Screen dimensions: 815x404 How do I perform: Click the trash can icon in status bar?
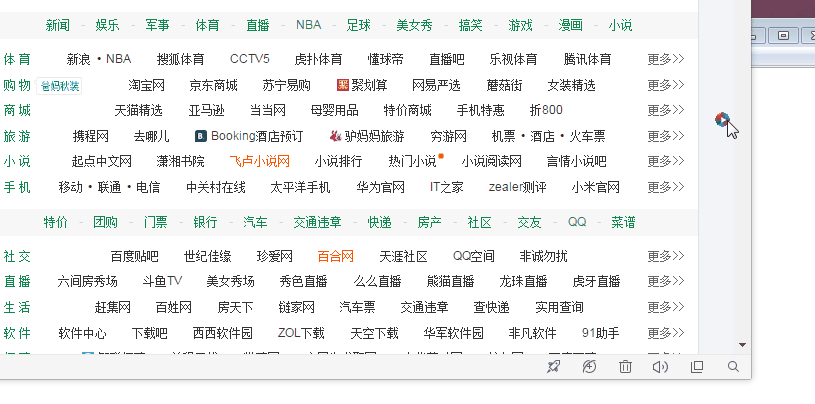[x=625, y=367]
